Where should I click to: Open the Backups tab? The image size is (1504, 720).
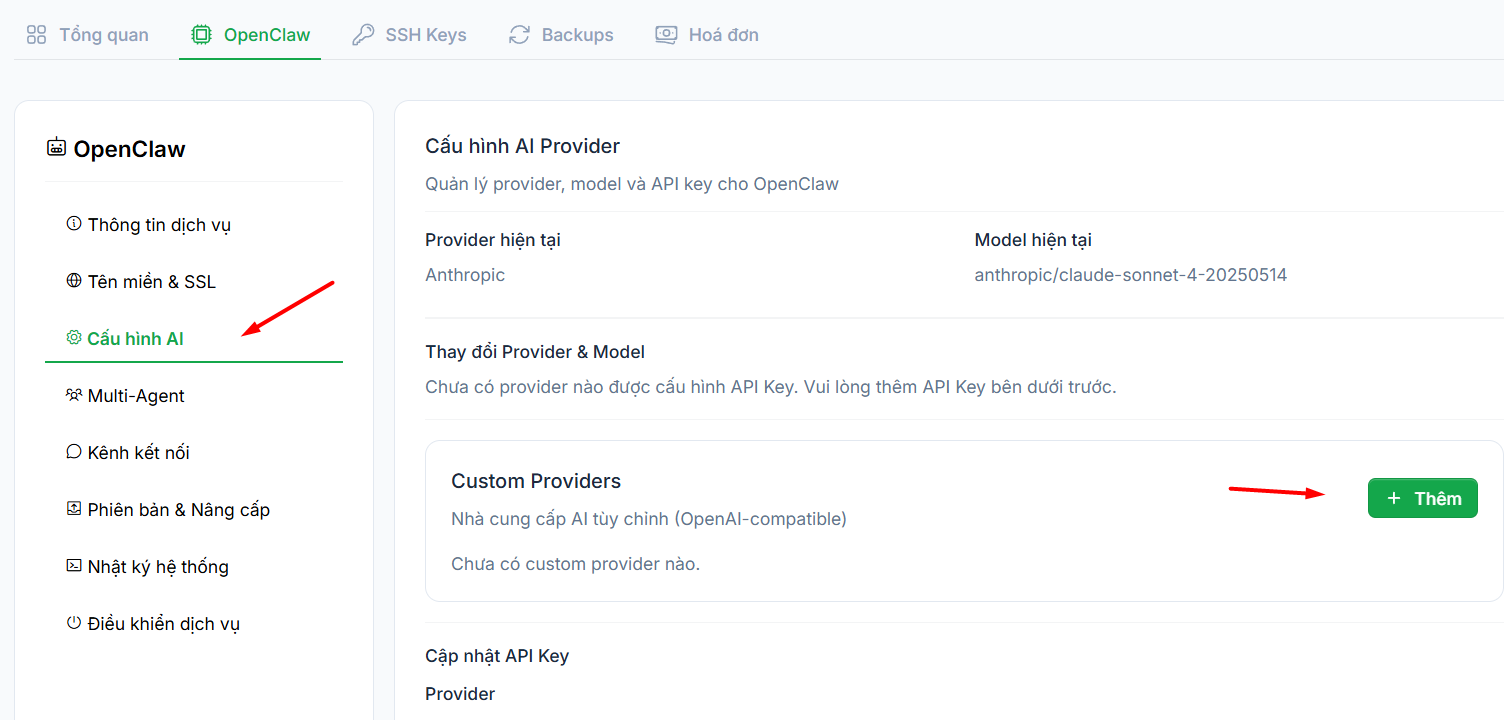pyautogui.click(x=561, y=35)
